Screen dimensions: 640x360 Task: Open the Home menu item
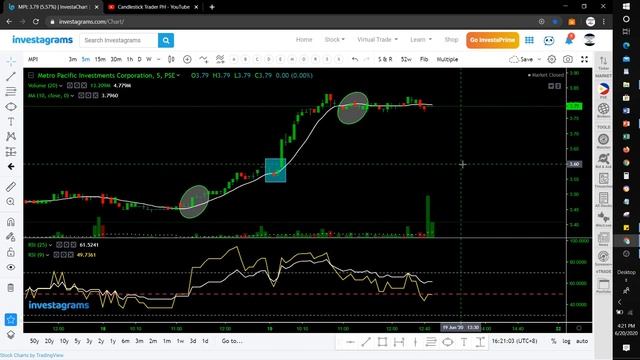point(304,40)
